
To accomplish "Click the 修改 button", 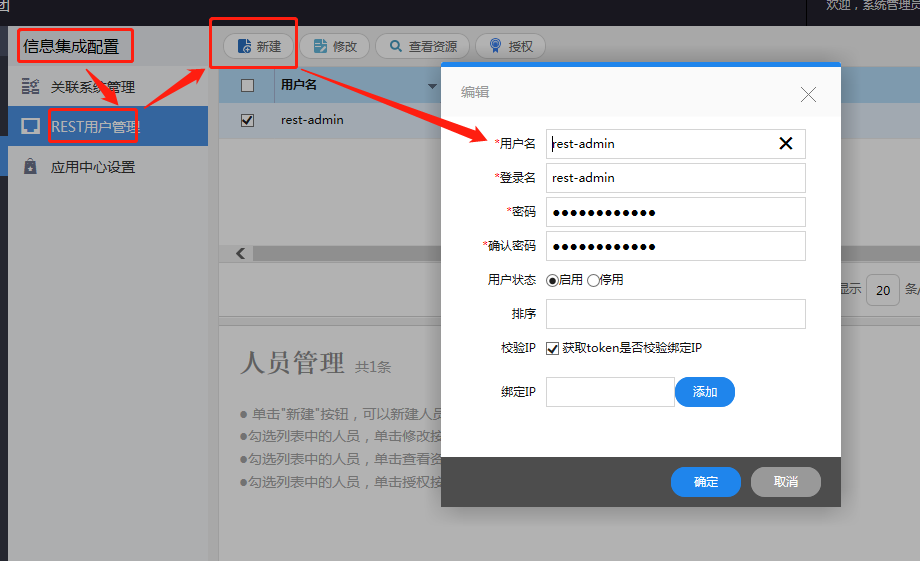I will tap(334, 46).
